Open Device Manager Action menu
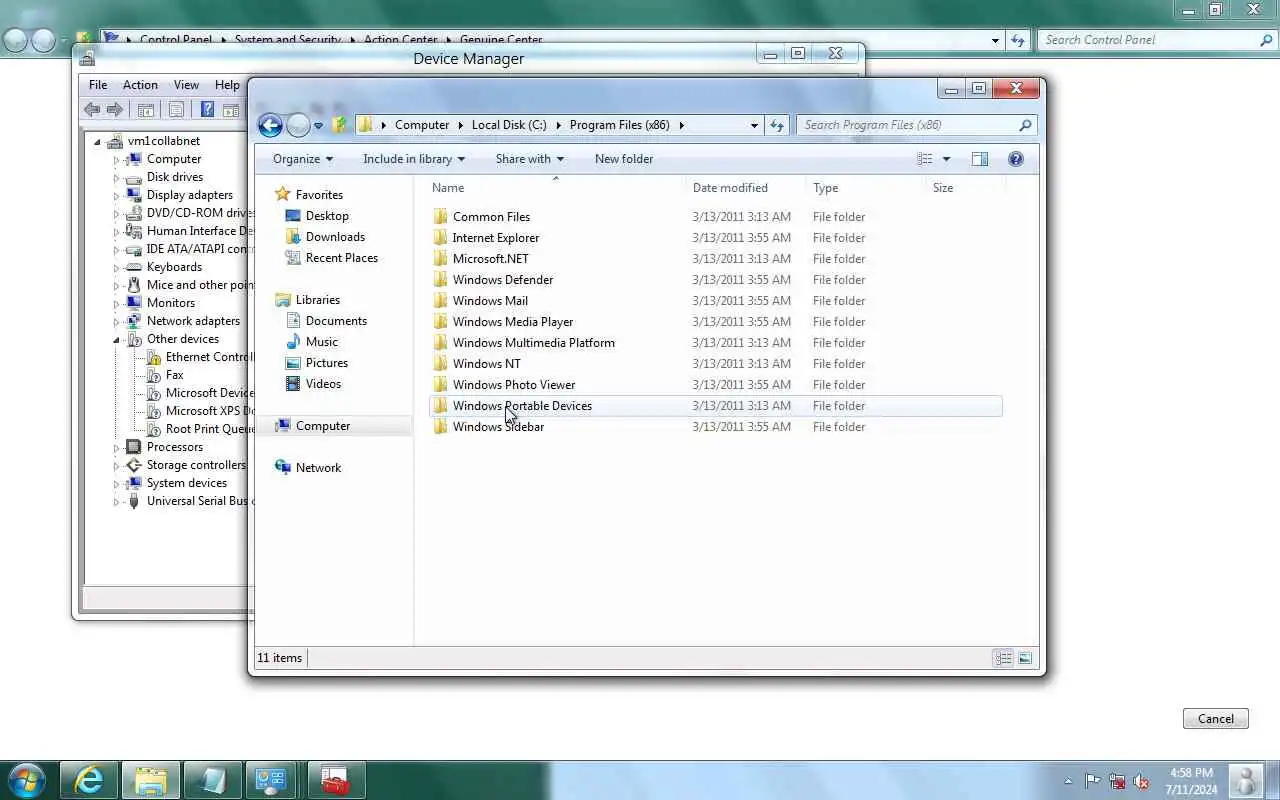Image resolution: width=1280 pixels, height=800 pixels. pos(140,85)
